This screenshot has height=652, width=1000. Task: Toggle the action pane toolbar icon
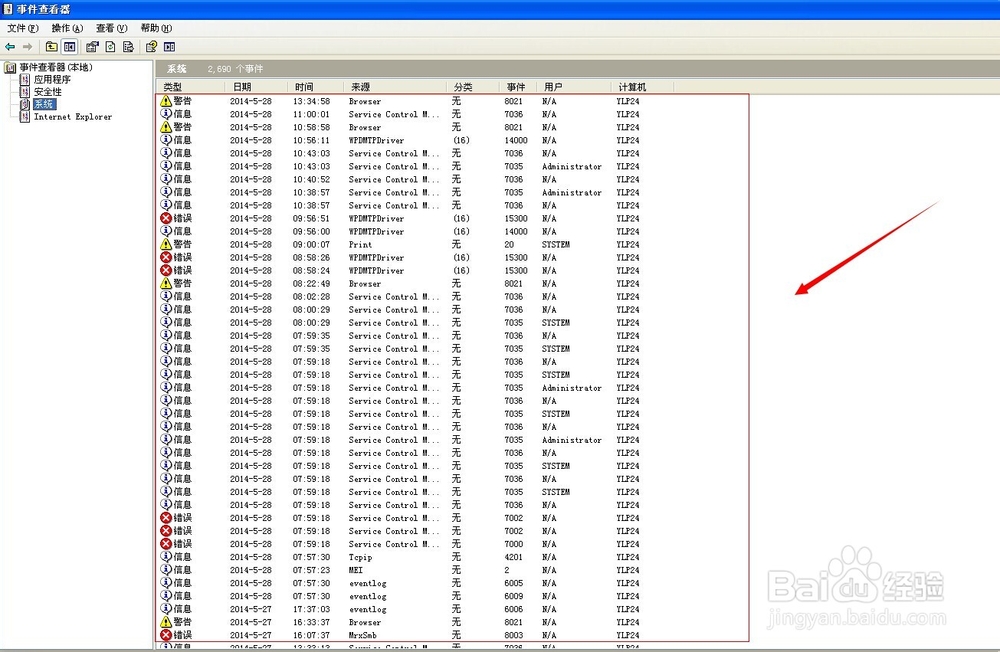pyautogui.click(x=169, y=47)
